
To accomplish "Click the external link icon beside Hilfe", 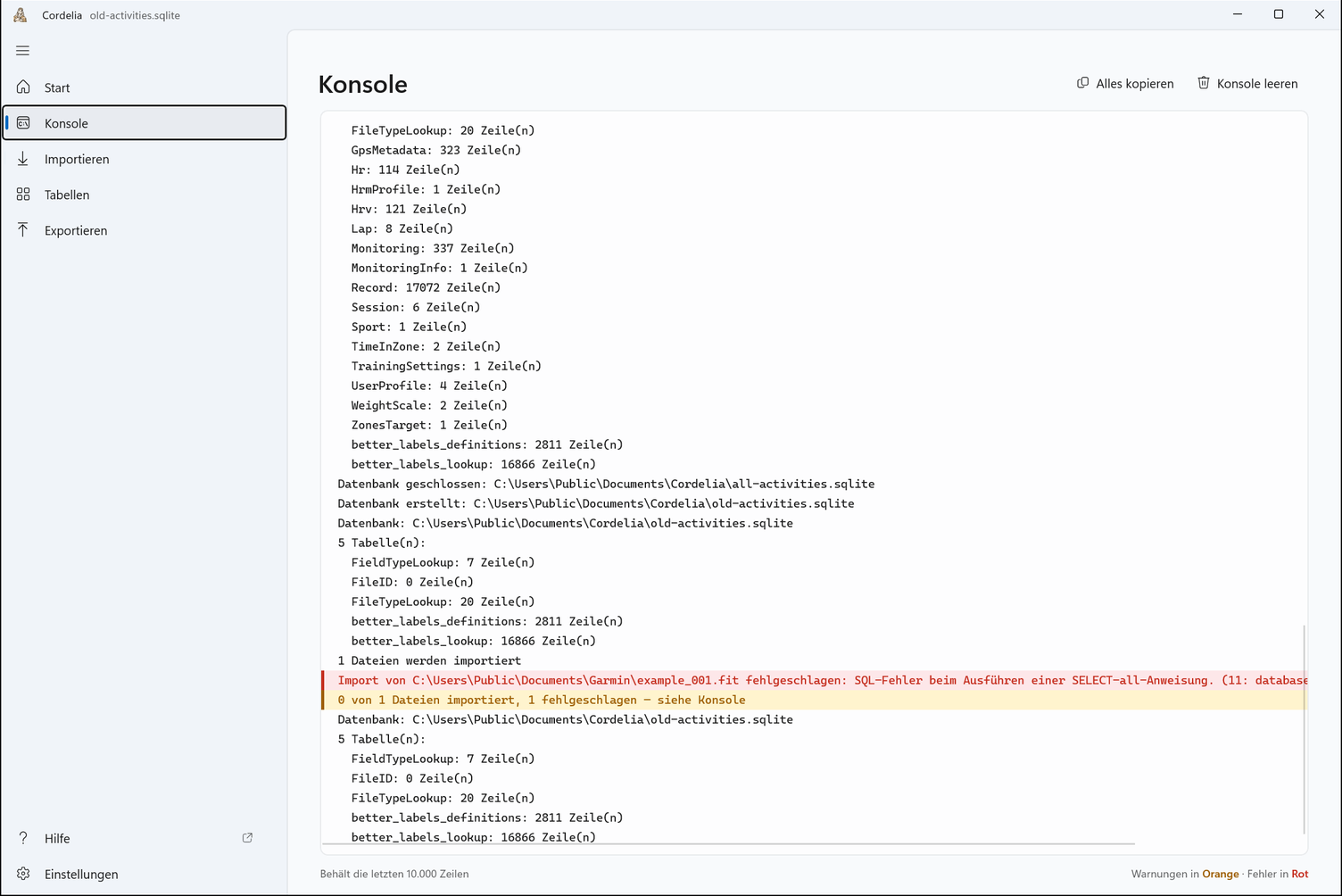I will point(247,838).
